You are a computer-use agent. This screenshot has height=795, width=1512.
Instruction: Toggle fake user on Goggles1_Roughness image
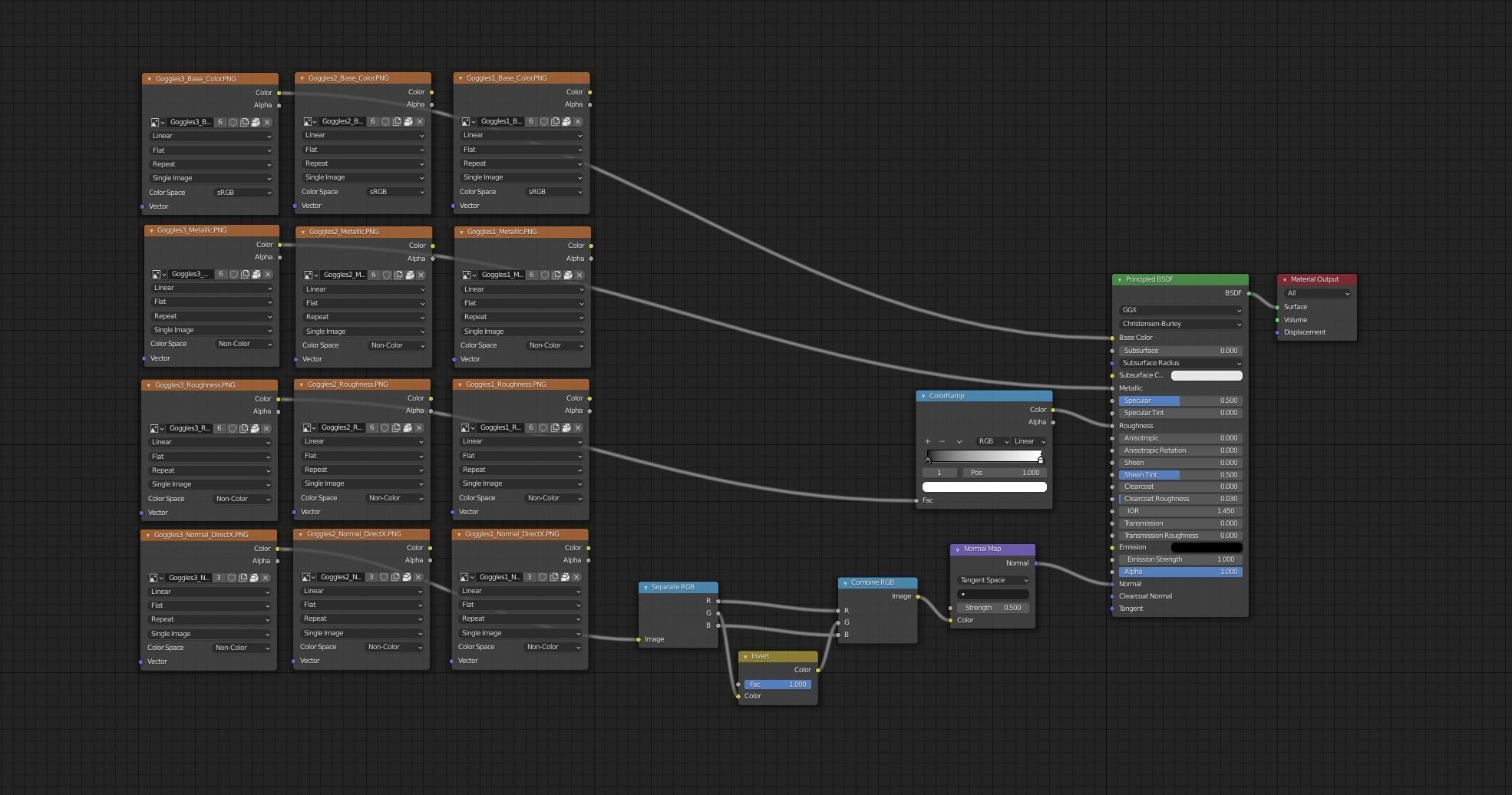point(543,427)
